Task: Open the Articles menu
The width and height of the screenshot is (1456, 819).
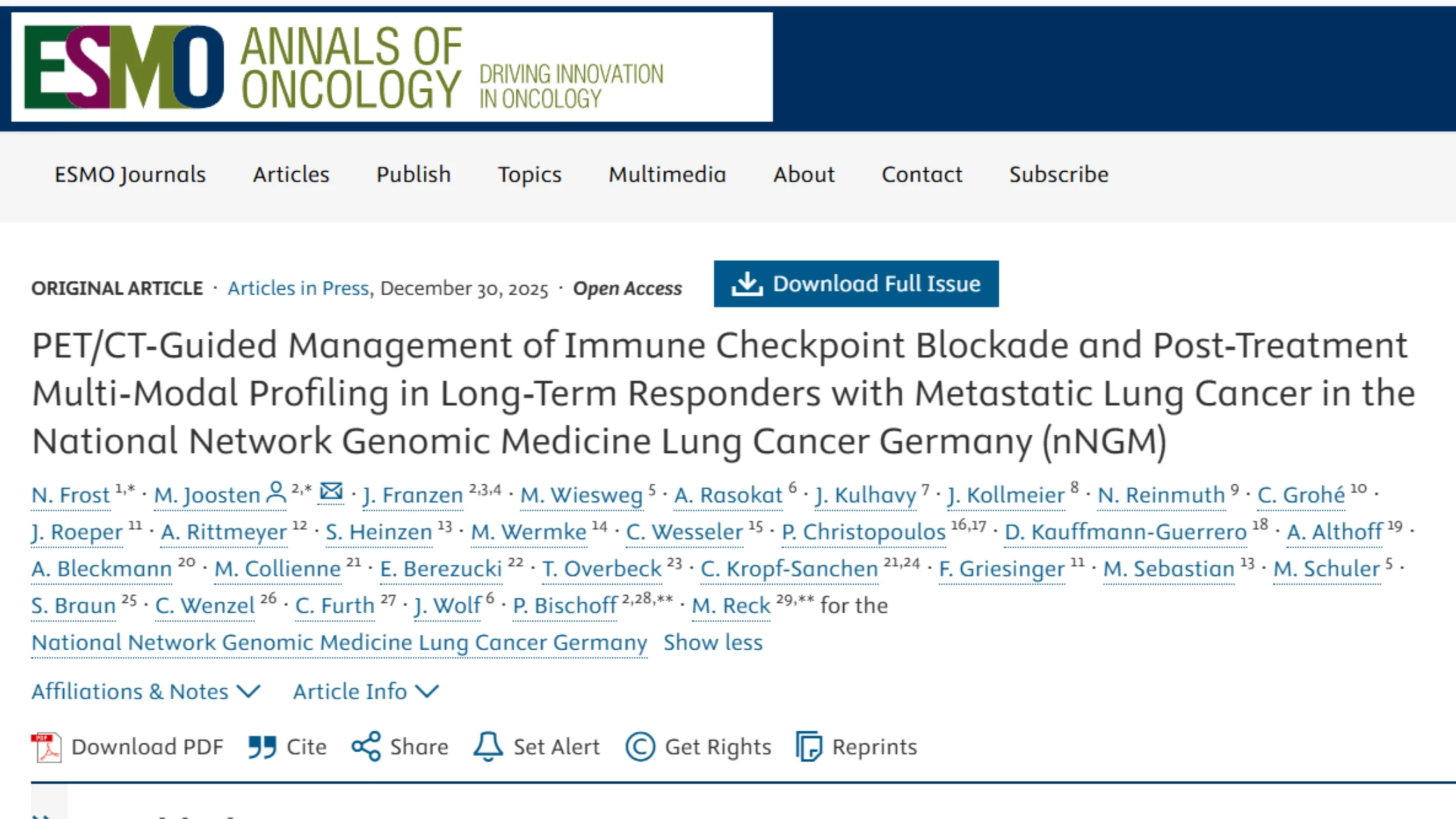Action: pos(291,175)
